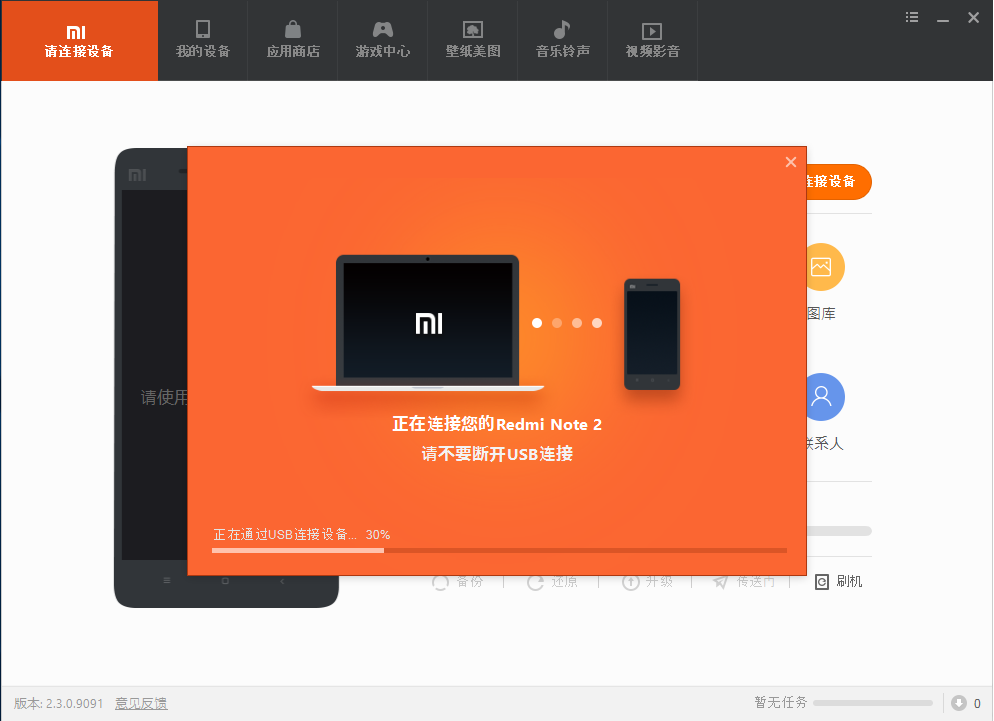
Task: Switch to the 应用商店 tab
Action: point(293,40)
